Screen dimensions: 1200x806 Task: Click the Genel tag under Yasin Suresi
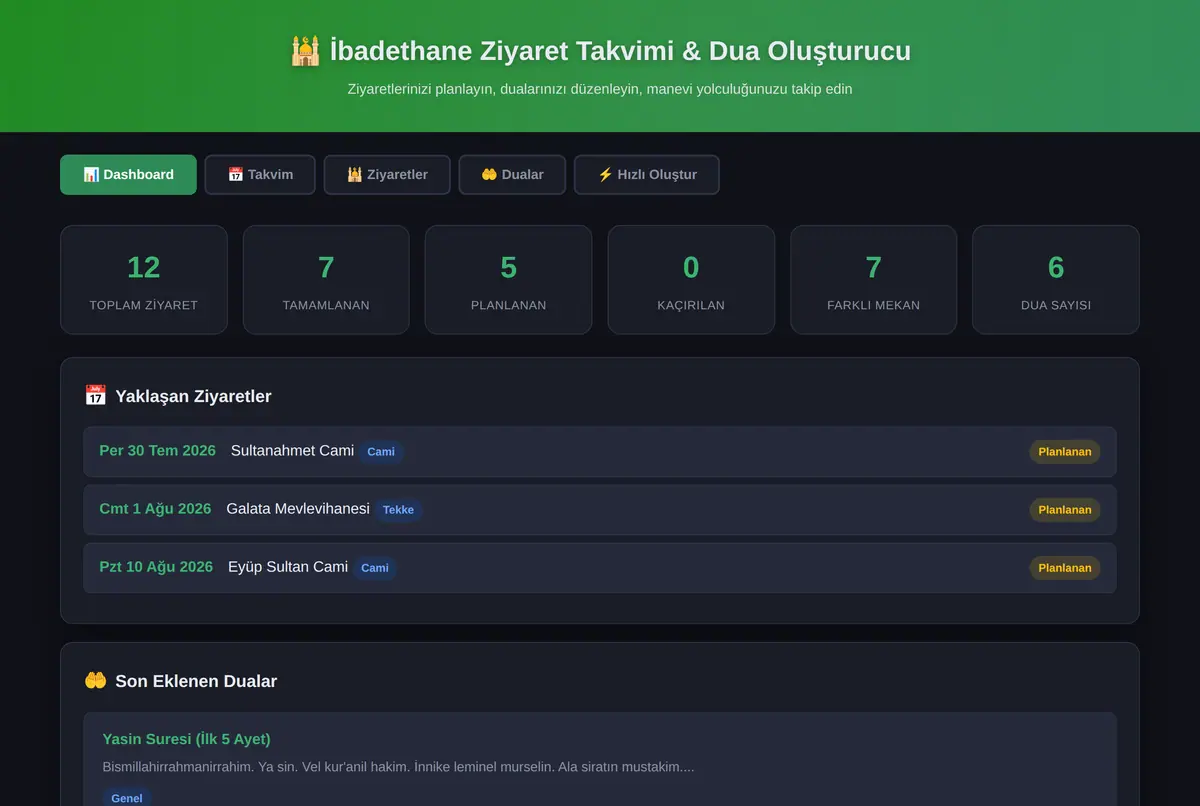(127, 797)
